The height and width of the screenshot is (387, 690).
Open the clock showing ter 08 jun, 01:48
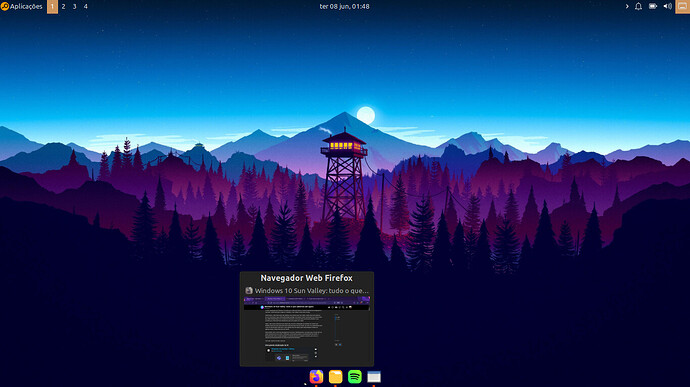[344, 7]
